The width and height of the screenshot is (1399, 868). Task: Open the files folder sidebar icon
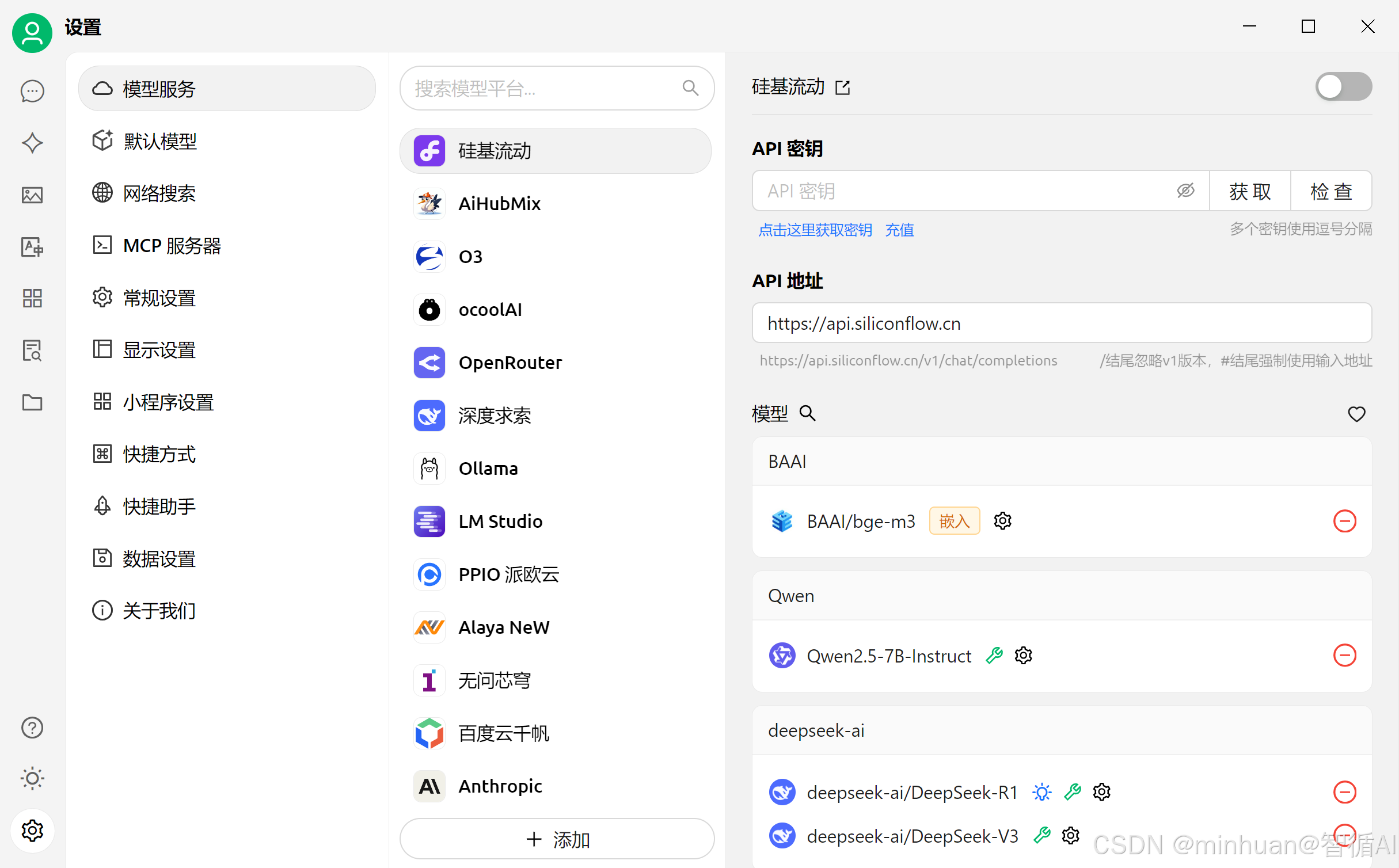pos(32,402)
